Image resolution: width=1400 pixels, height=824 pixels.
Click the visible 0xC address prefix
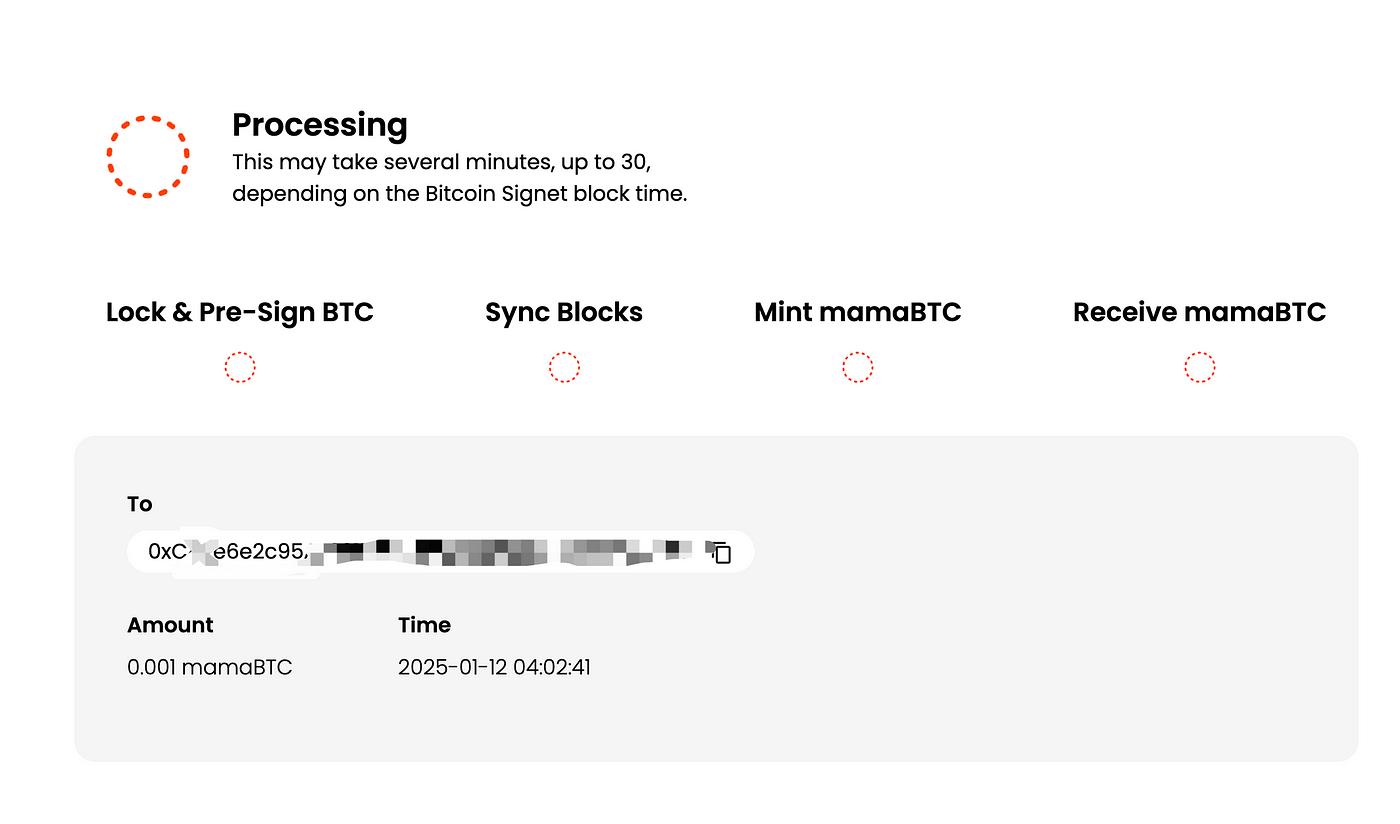tap(163, 552)
